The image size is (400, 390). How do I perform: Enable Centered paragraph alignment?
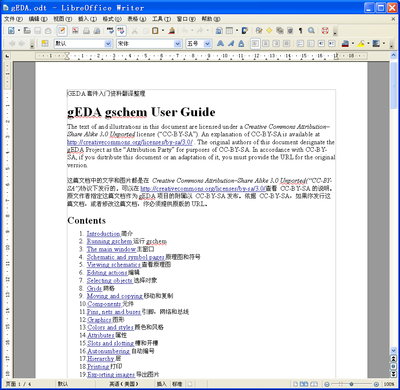(266, 43)
